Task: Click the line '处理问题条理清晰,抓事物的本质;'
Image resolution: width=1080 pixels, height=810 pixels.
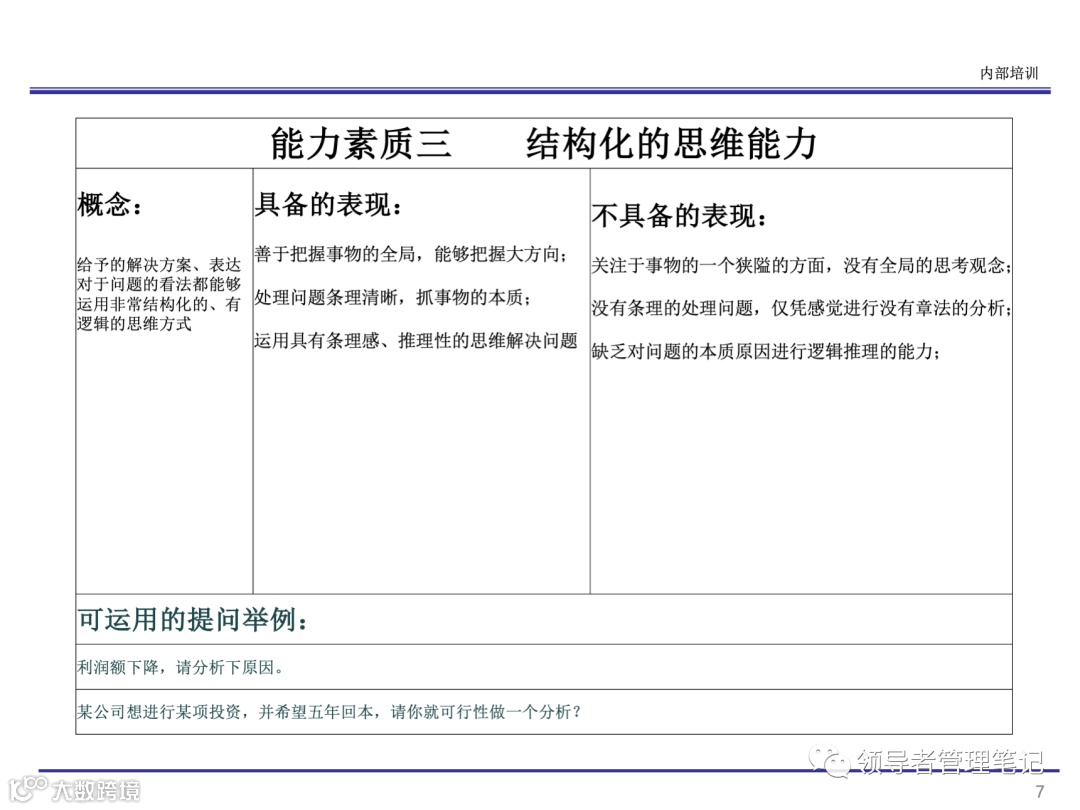Action: pyautogui.click(x=393, y=298)
